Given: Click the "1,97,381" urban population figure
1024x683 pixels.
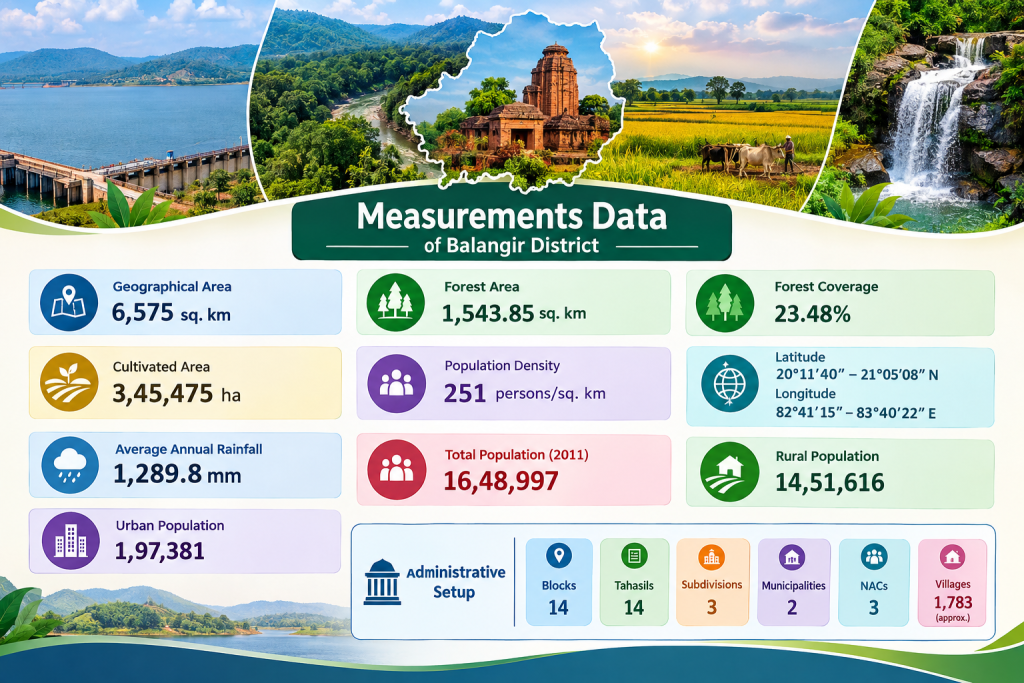Looking at the screenshot, I should point(160,551).
